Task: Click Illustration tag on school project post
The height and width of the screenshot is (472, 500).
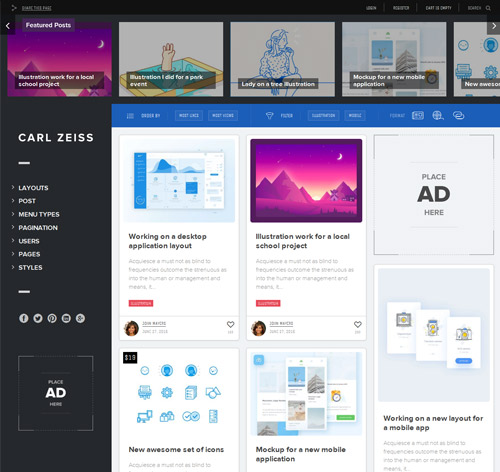Action: pyautogui.click(x=268, y=303)
